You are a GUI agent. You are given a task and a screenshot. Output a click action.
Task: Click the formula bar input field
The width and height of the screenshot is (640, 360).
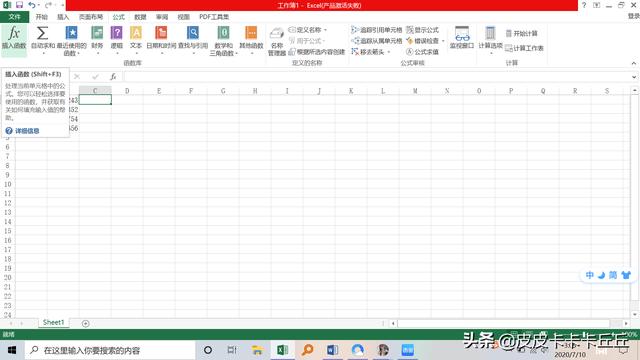pyautogui.click(x=378, y=77)
